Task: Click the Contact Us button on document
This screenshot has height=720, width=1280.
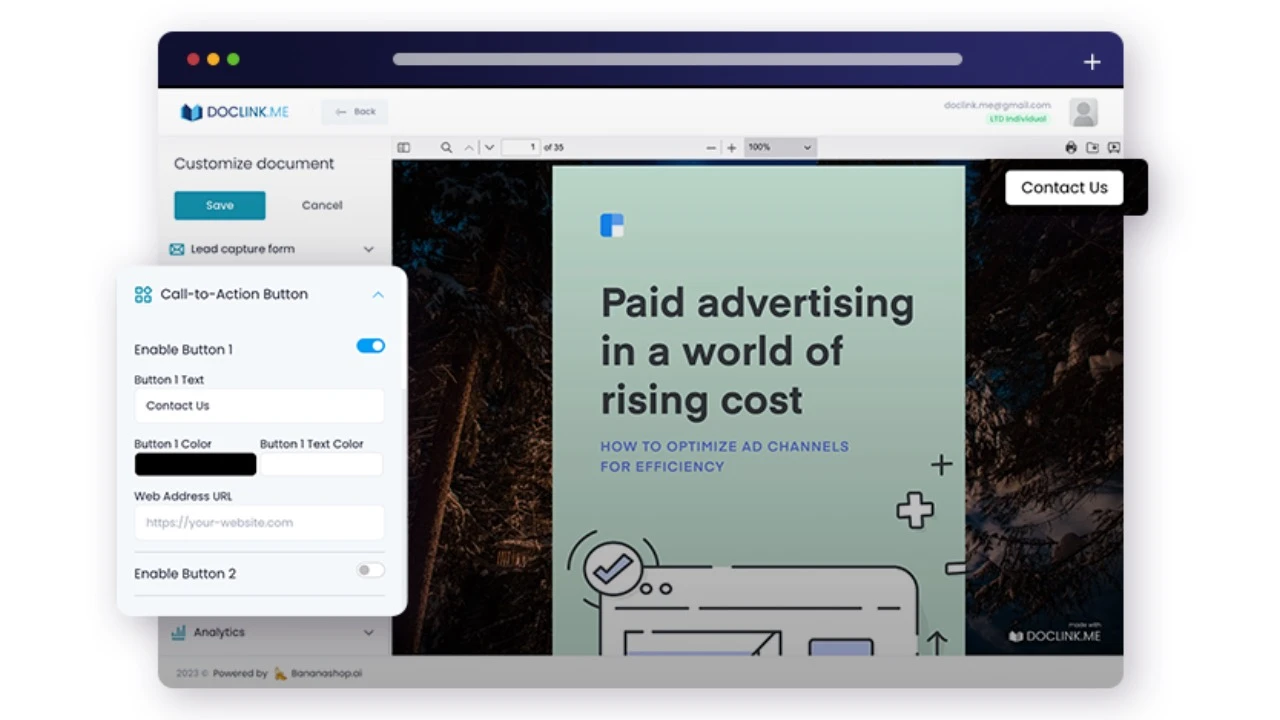Action: click(x=1064, y=187)
